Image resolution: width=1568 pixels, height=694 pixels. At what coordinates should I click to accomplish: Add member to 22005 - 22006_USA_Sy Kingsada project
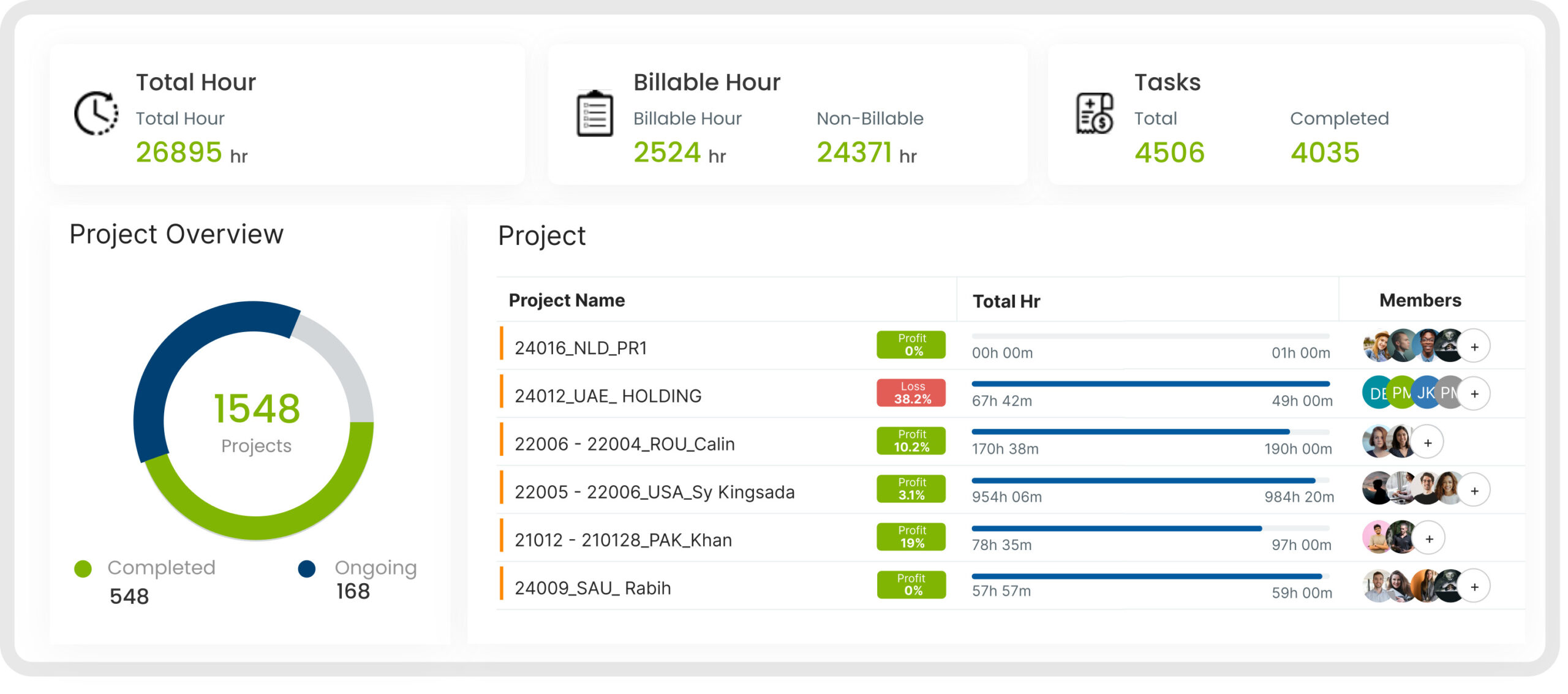(x=1474, y=491)
